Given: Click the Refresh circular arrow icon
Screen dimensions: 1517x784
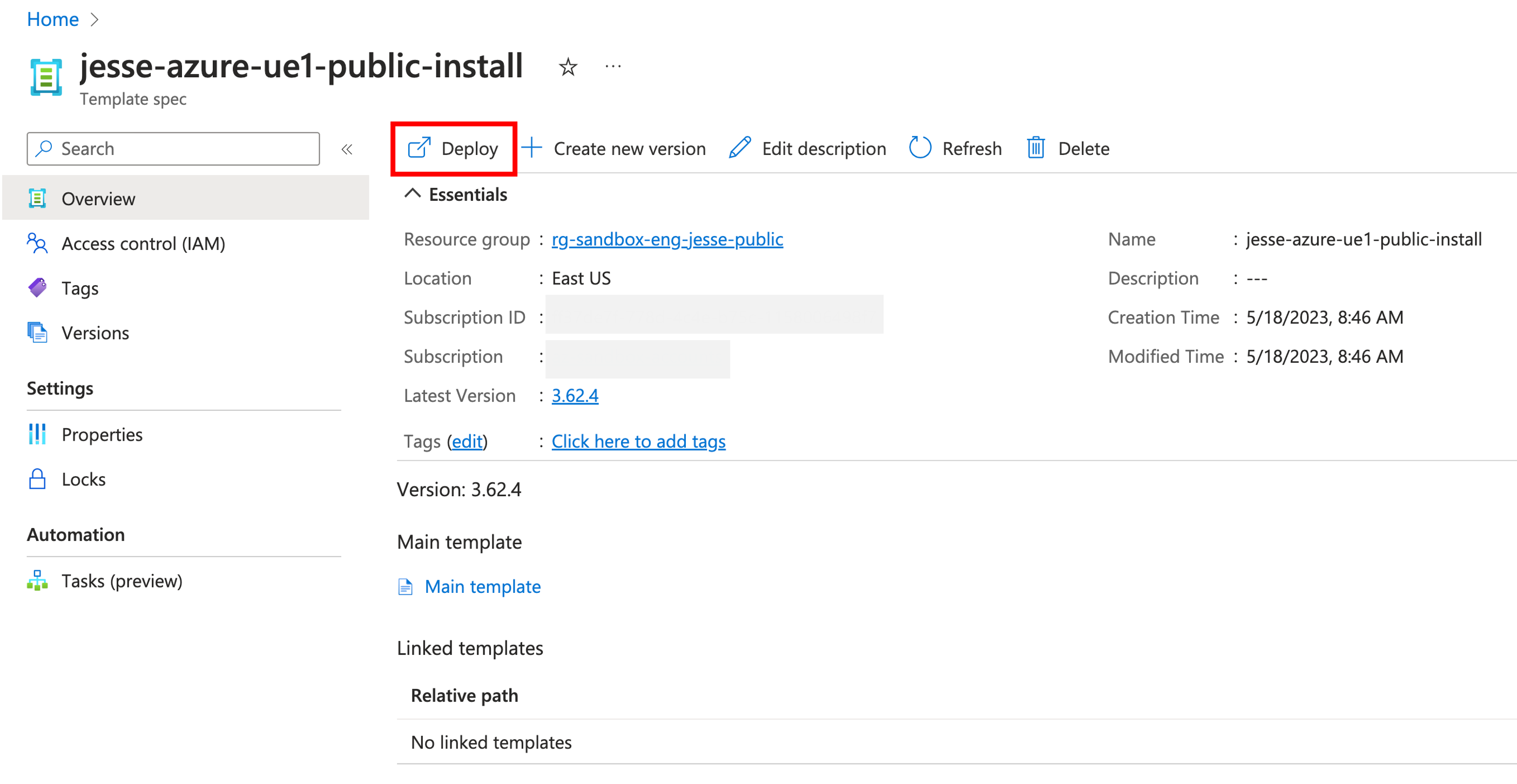Looking at the screenshot, I should (920, 148).
